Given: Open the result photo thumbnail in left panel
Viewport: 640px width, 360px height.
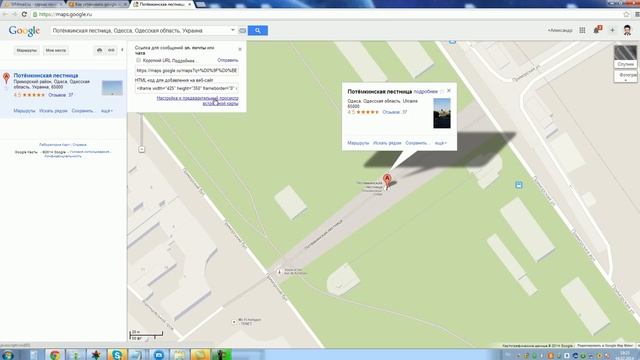Looking at the screenshot, I should click(112, 88).
